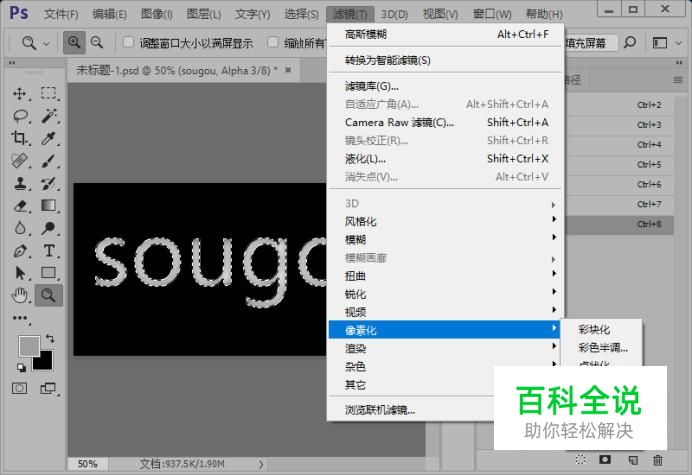692x475 pixels.
Task: Choose 液化(L)... filter
Action: point(446,158)
